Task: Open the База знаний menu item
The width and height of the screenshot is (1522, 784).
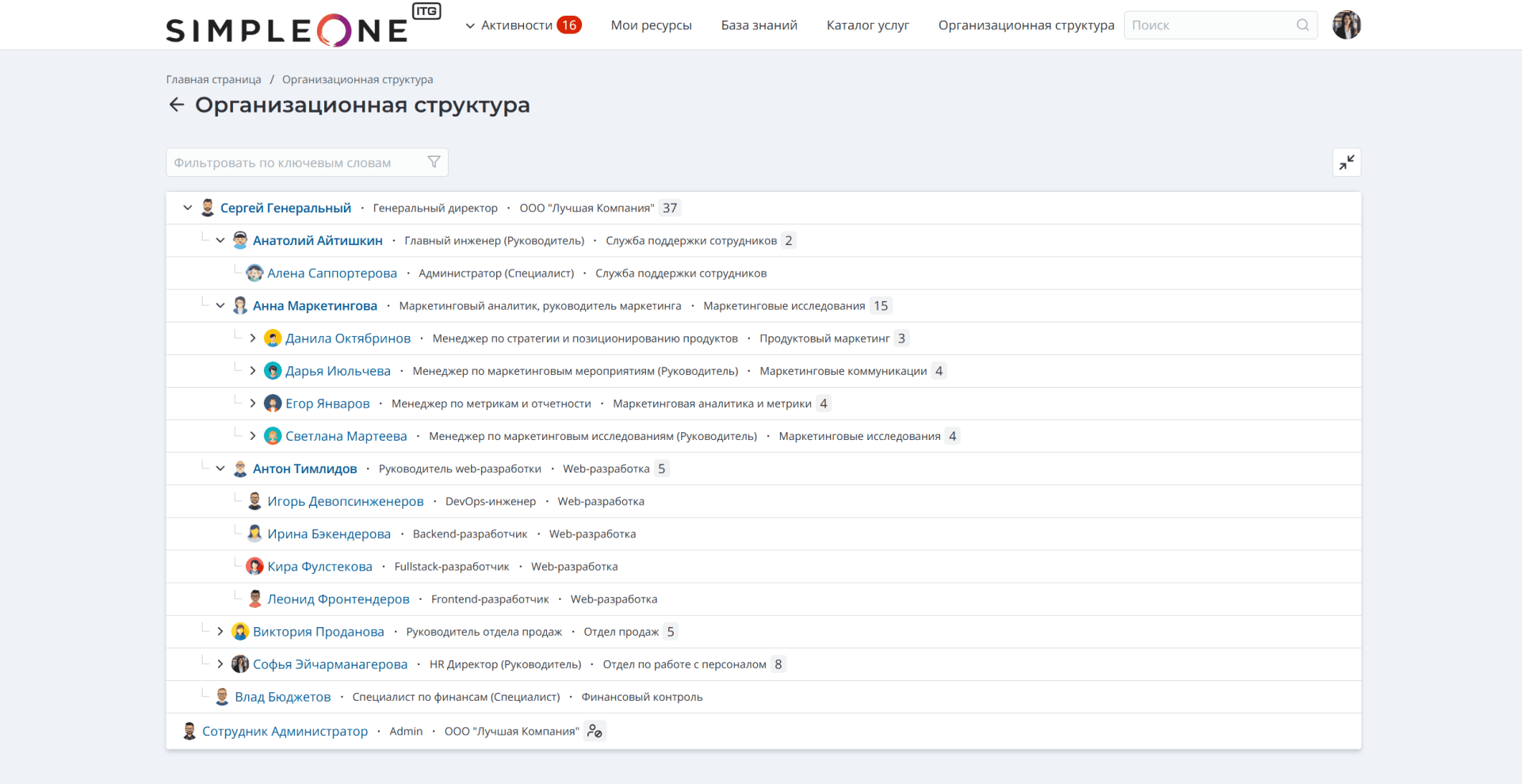Action: click(x=759, y=25)
